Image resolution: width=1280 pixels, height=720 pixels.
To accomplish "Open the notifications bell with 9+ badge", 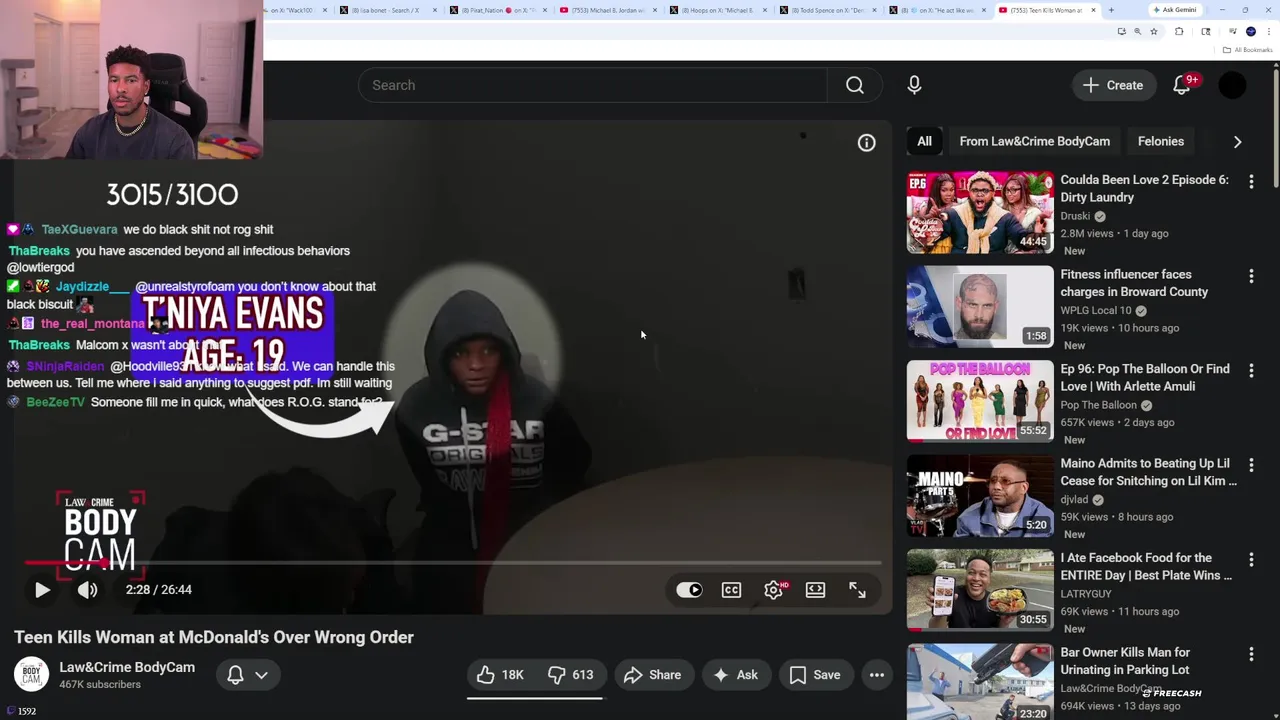I will click(1182, 85).
